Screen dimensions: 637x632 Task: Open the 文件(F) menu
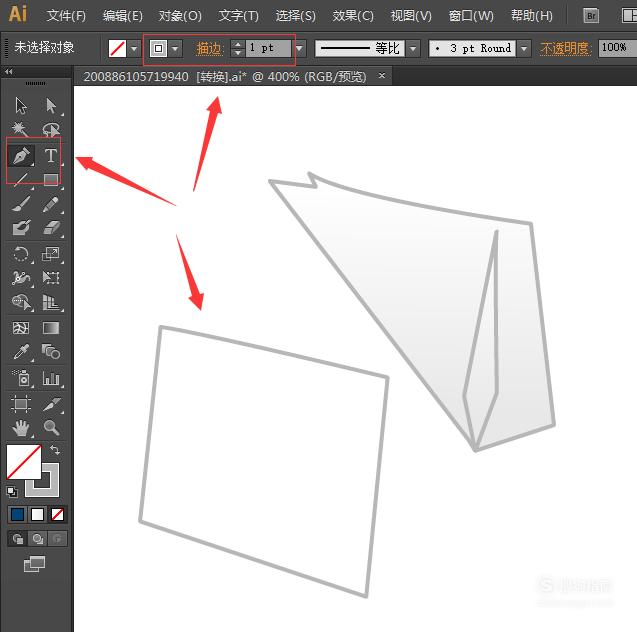click(x=66, y=16)
